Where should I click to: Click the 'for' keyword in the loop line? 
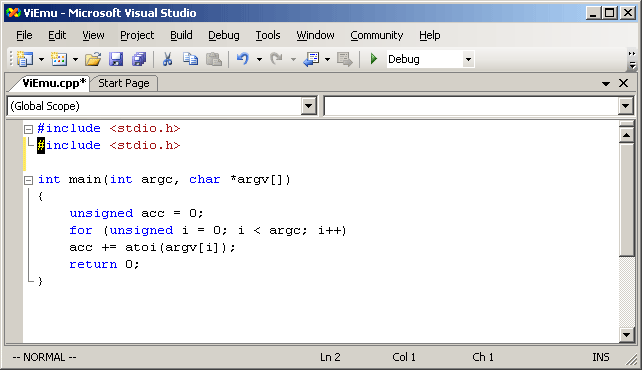pos(81,230)
